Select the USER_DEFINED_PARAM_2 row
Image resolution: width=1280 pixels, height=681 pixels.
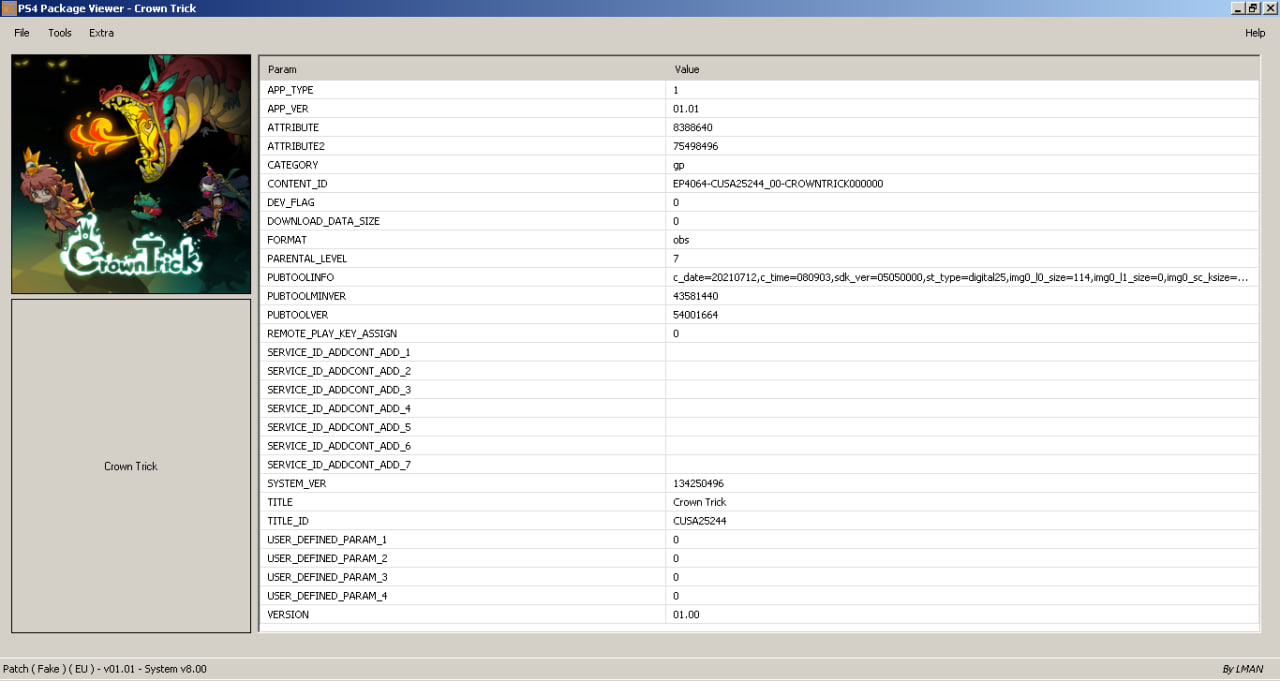pos(759,559)
